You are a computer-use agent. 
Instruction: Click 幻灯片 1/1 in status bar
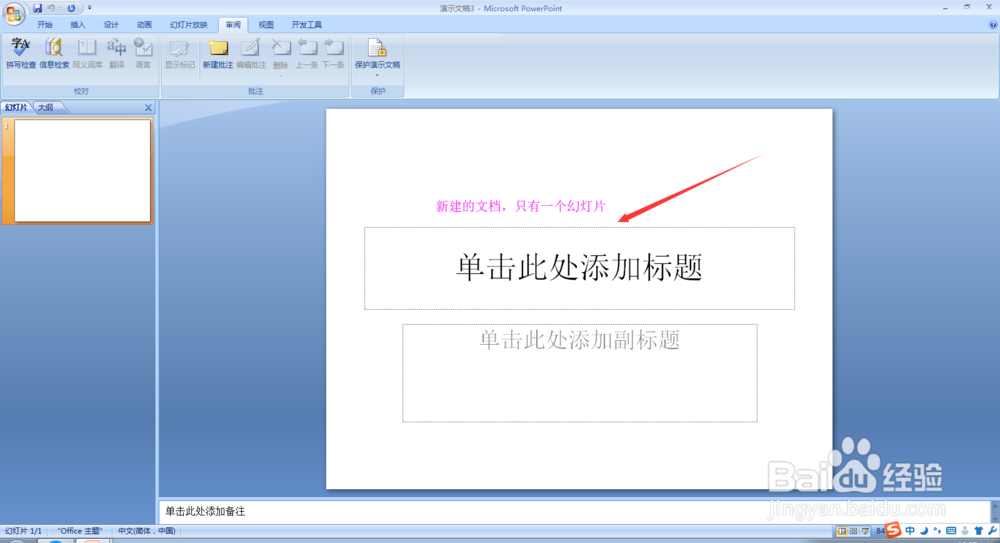click(23, 531)
